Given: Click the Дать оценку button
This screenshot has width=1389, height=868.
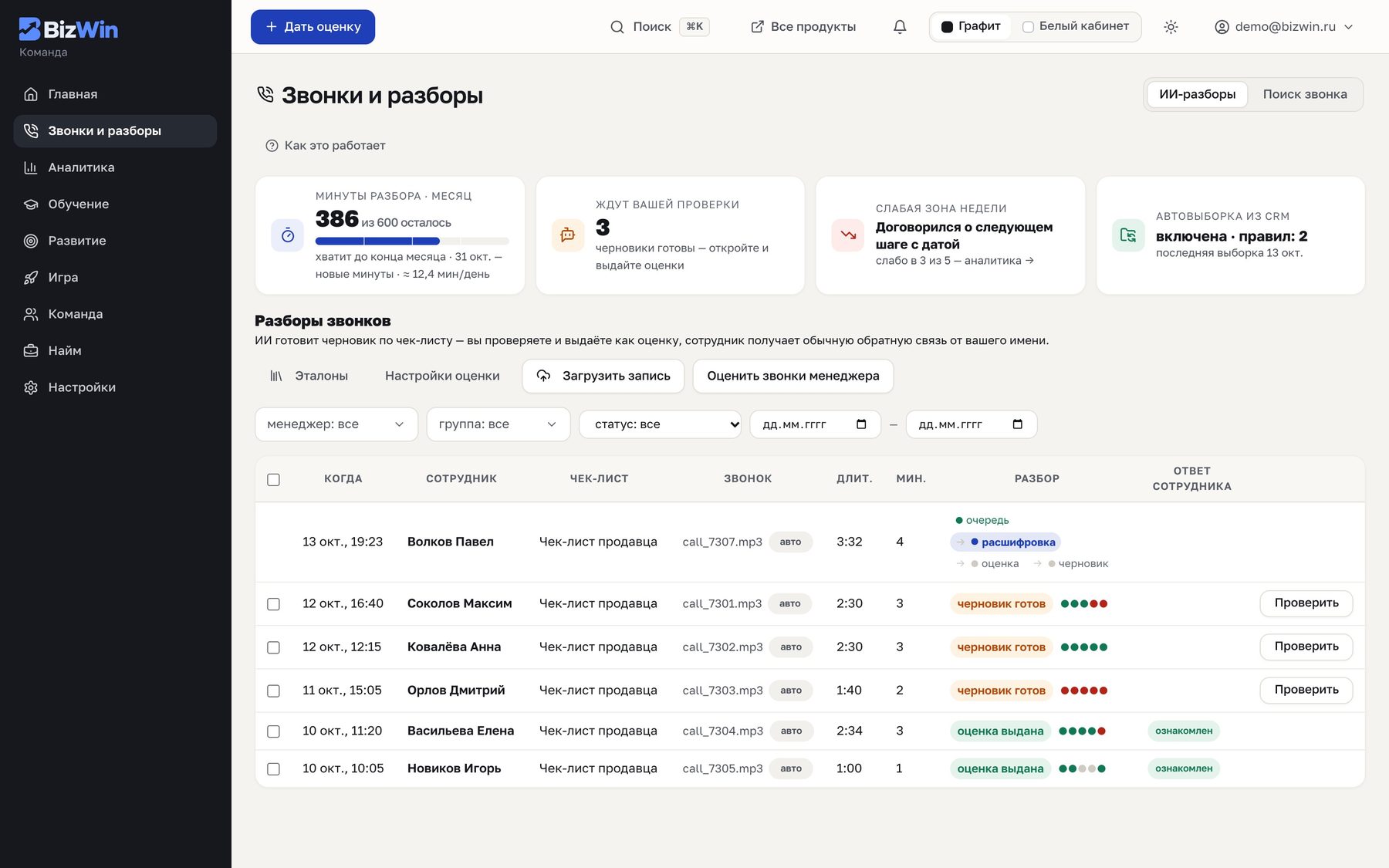Looking at the screenshot, I should point(313,27).
